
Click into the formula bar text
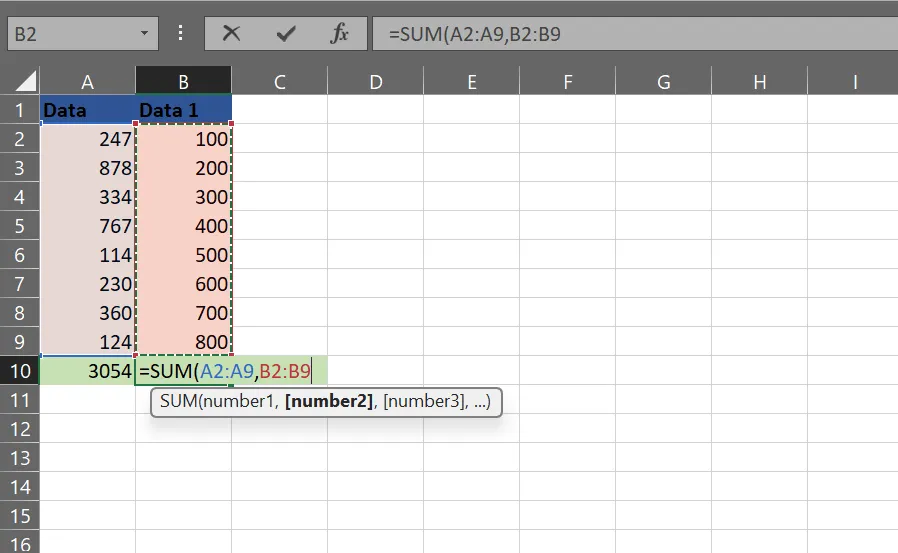tap(635, 34)
